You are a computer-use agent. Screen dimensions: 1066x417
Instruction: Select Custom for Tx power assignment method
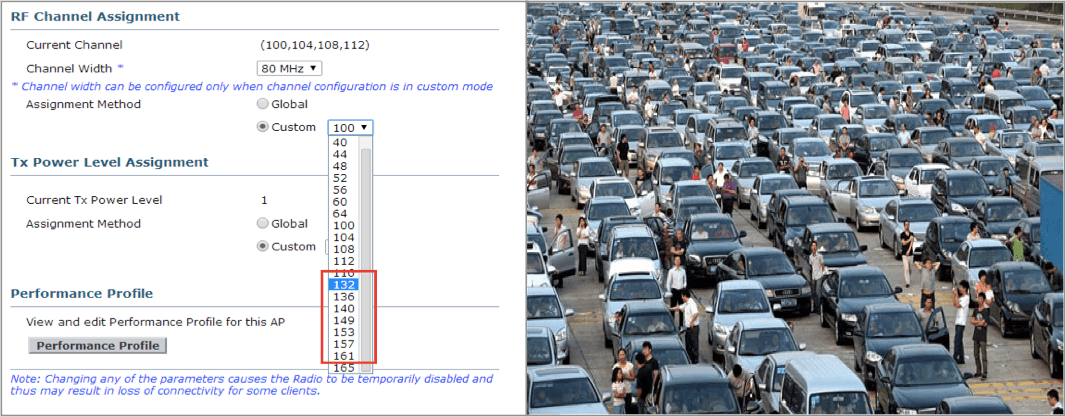tap(262, 246)
